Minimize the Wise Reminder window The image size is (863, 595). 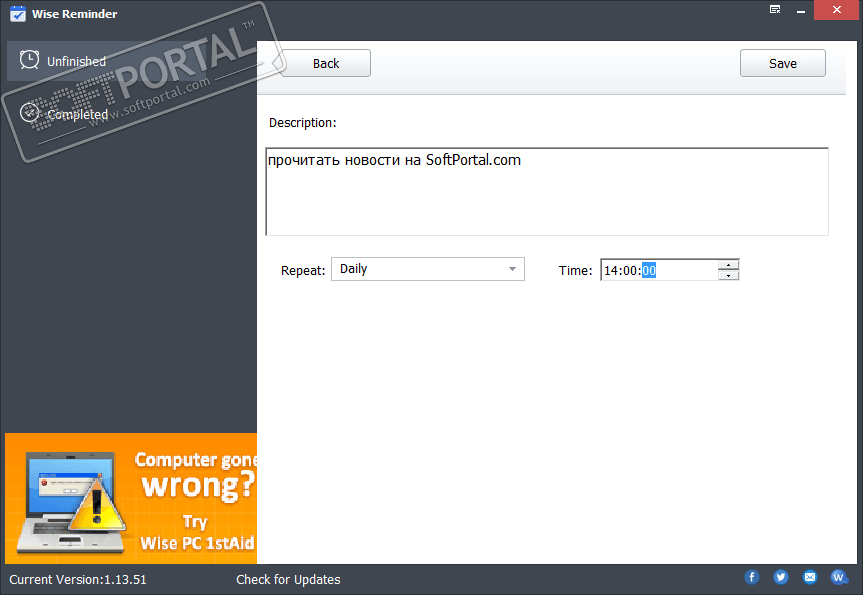point(801,10)
